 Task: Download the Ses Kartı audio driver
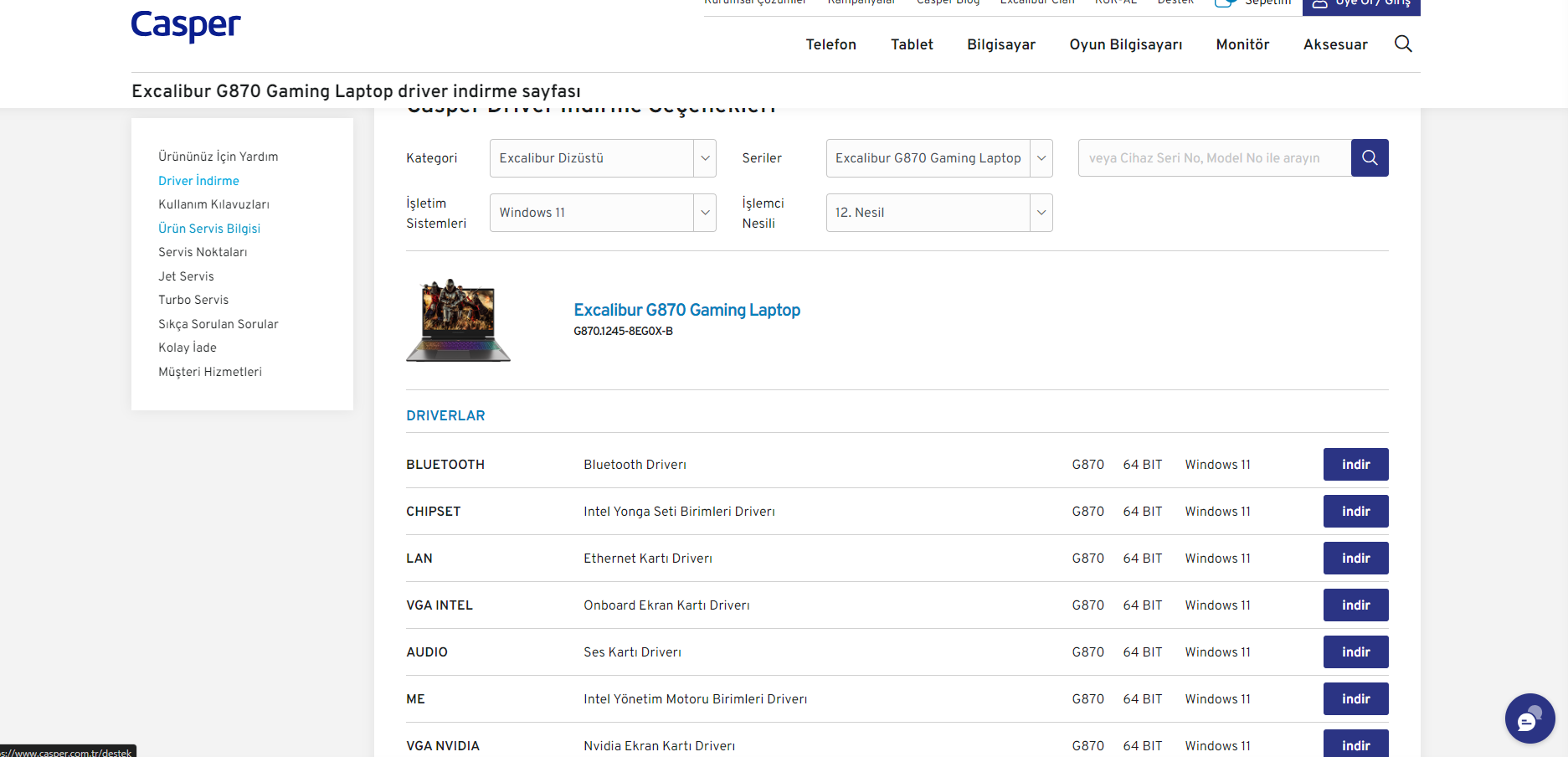point(1356,652)
